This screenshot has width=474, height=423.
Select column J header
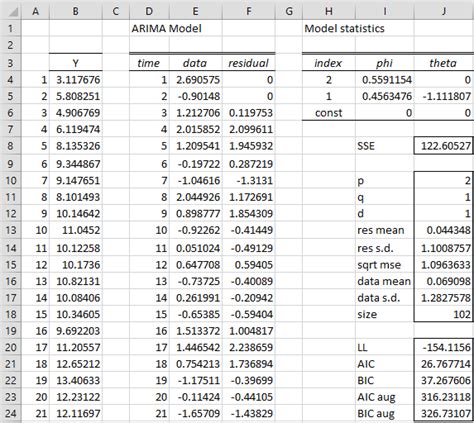click(x=444, y=11)
